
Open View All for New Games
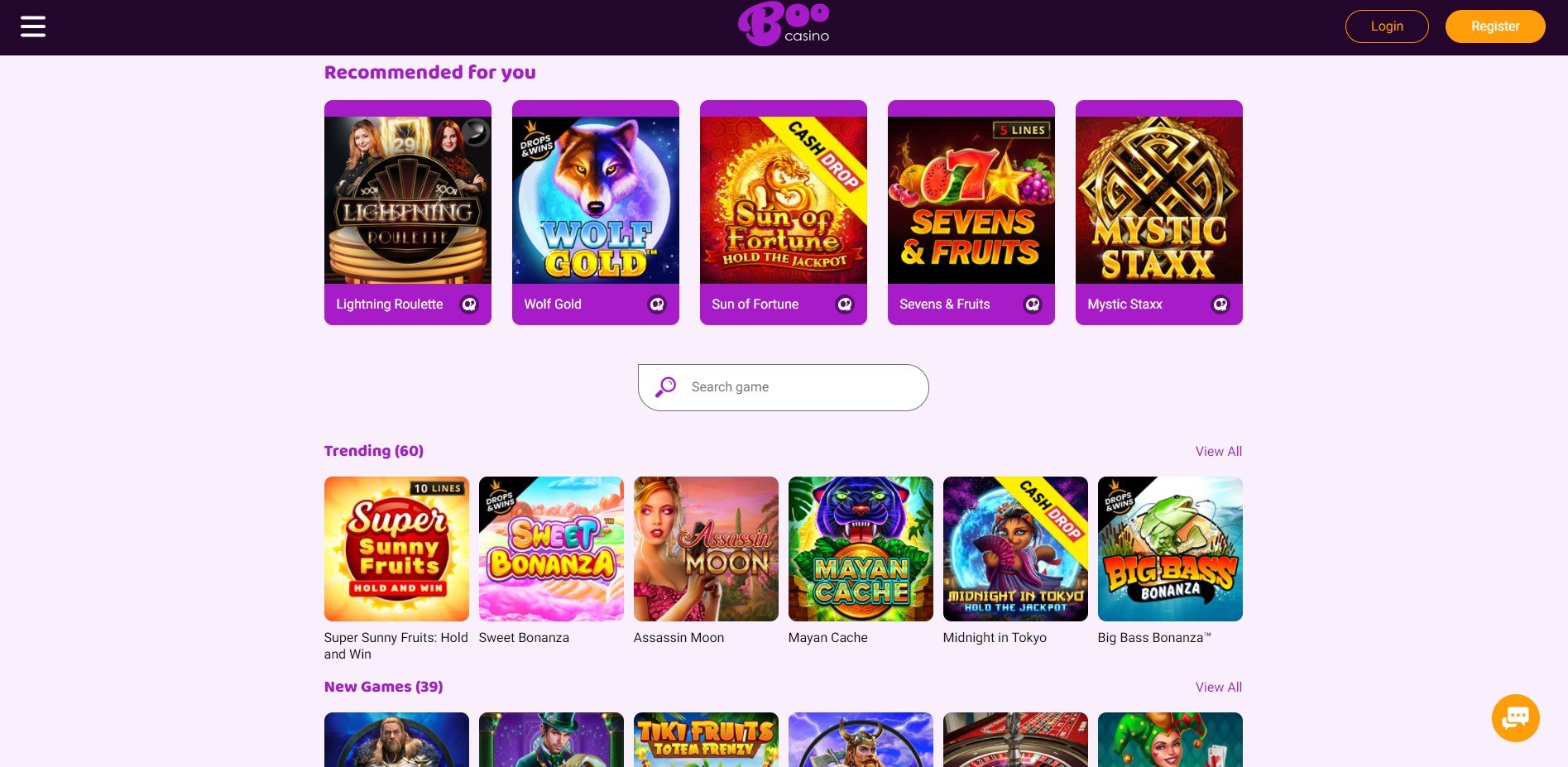(x=1218, y=688)
